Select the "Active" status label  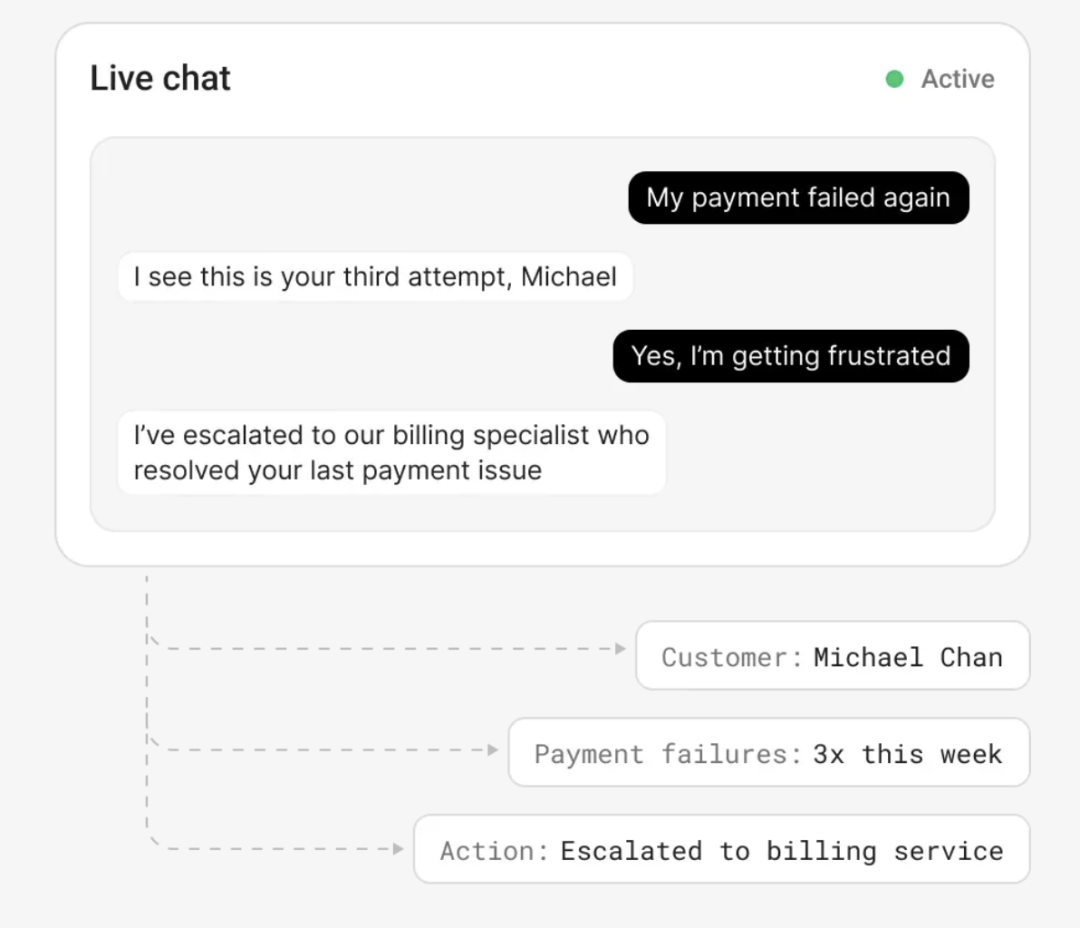point(957,79)
